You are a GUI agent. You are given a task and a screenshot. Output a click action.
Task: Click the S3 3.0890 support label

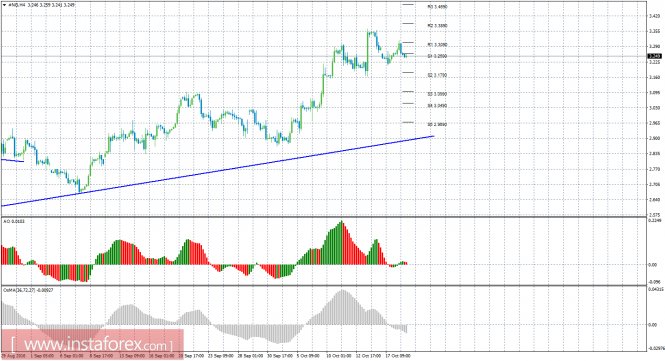(x=437, y=94)
